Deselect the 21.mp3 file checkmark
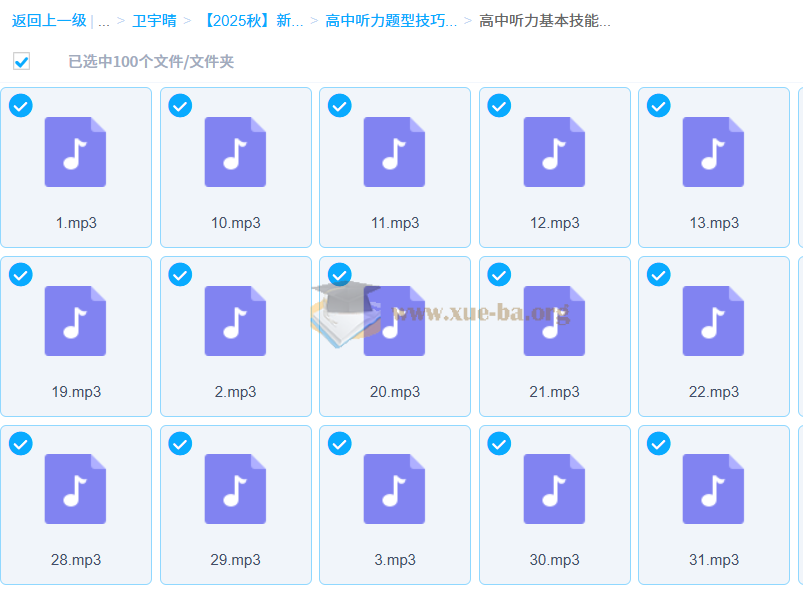The width and height of the screenshot is (803, 590). (x=499, y=275)
